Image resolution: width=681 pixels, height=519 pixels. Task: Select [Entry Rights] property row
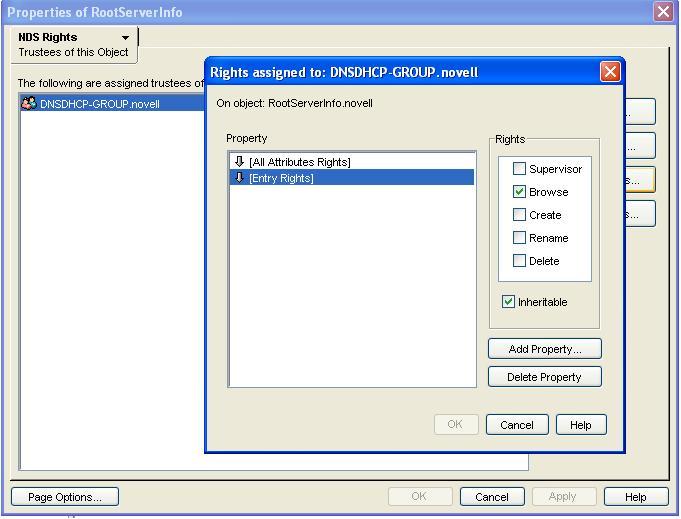[x=352, y=178]
